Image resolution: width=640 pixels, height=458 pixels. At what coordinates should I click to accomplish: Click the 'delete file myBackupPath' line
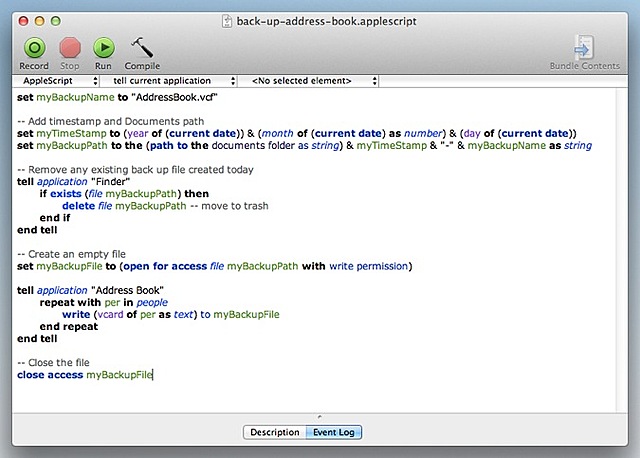coord(165,206)
